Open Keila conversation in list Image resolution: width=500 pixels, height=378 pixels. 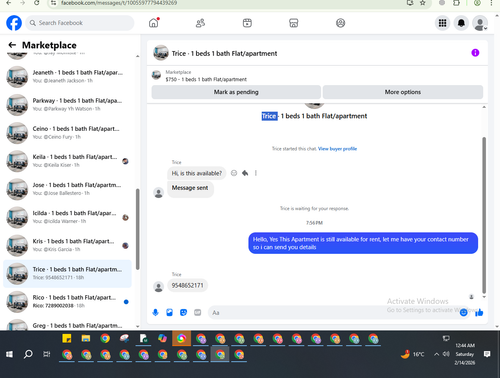67,161
